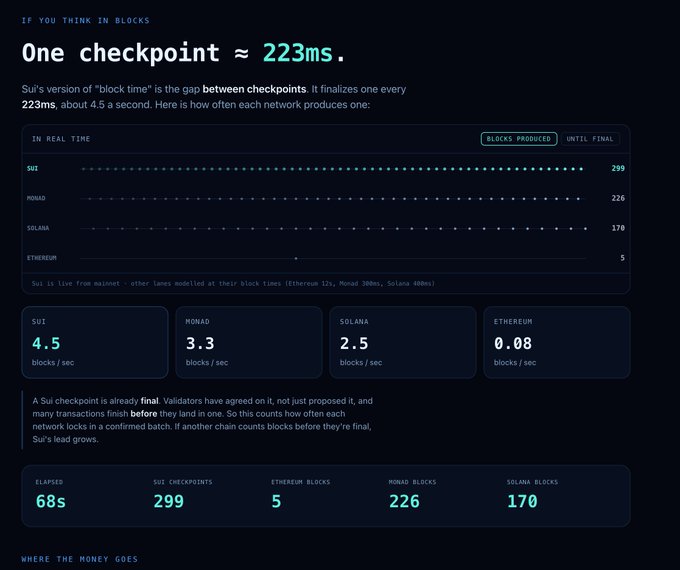Click the bold 'between checkpoints' text

pyautogui.click(x=254, y=89)
